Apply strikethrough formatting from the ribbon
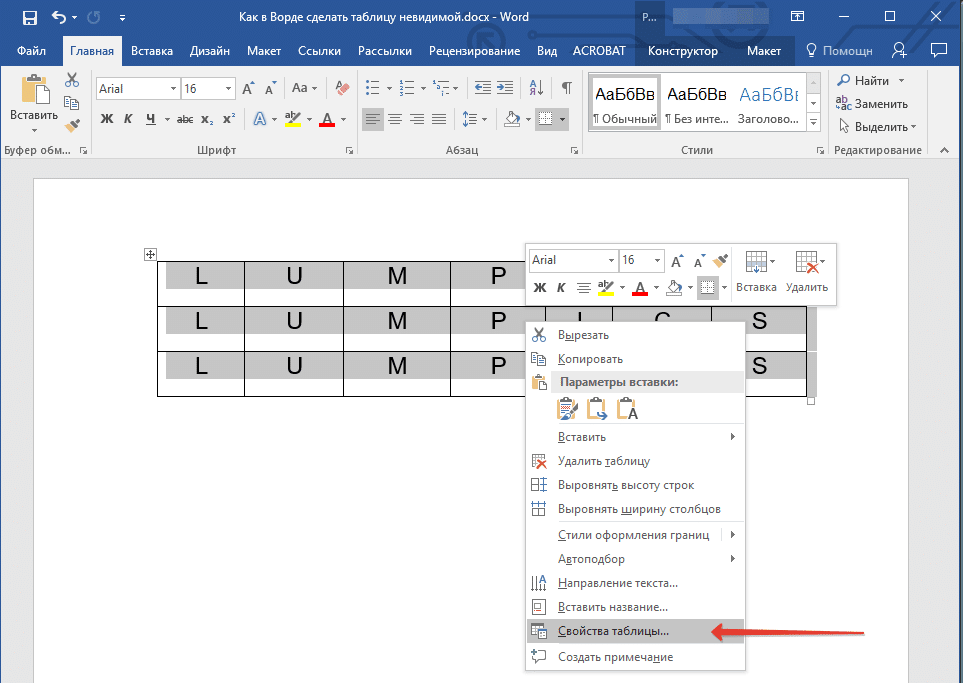Image resolution: width=963 pixels, height=683 pixels. [185, 118]
